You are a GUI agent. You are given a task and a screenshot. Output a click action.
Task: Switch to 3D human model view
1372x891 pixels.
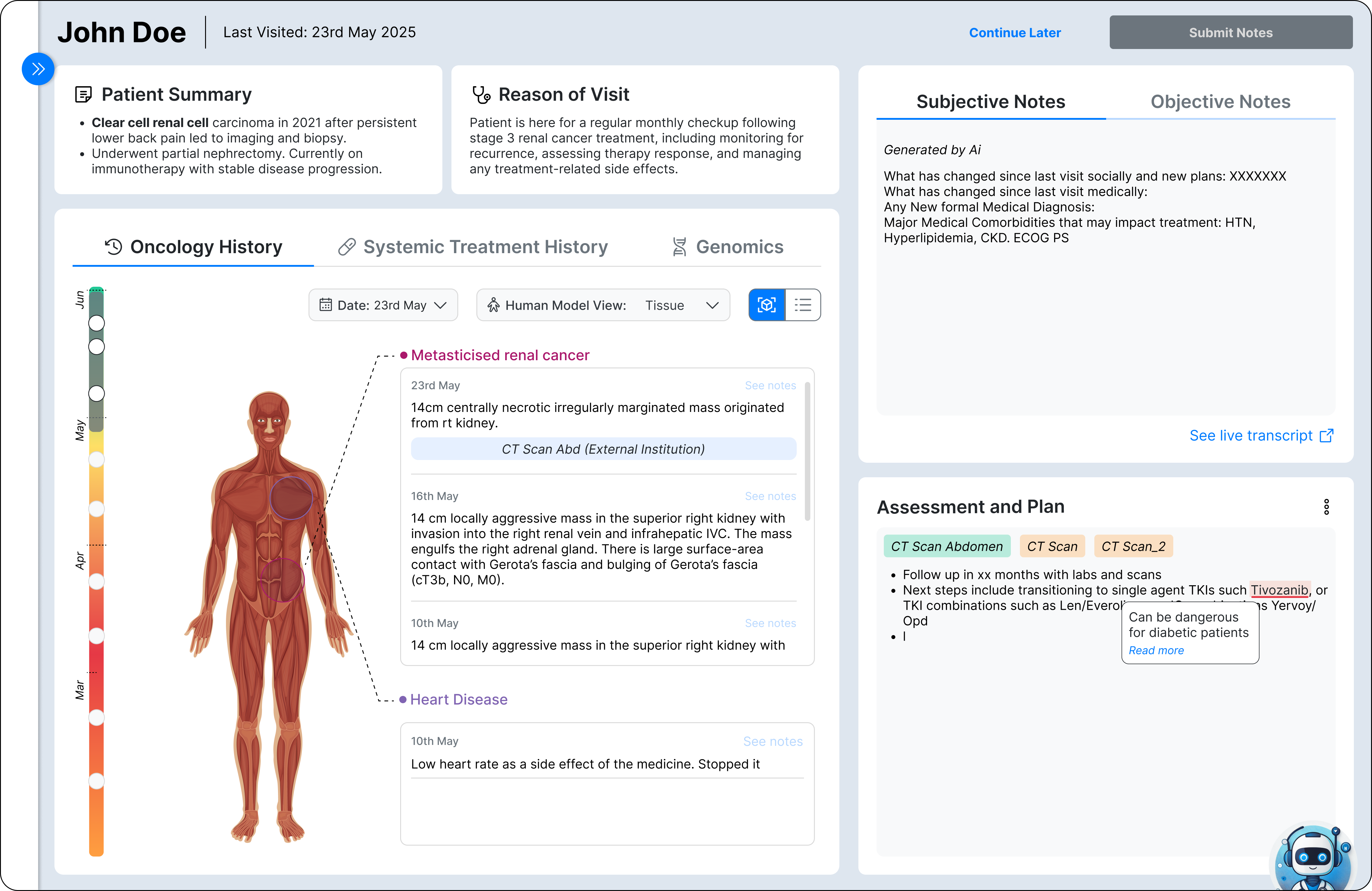point(766,305)
